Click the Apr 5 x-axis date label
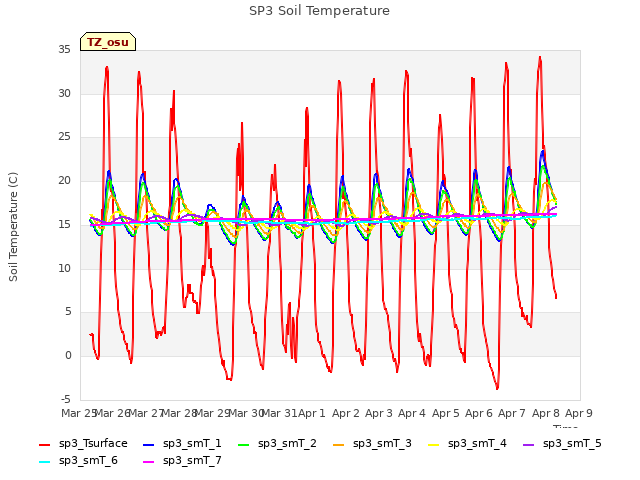The height and width of the screenshot is (480, 640). (446, 413)
